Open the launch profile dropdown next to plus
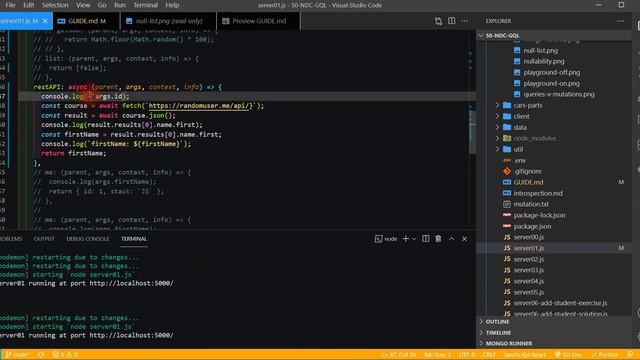 414,239
